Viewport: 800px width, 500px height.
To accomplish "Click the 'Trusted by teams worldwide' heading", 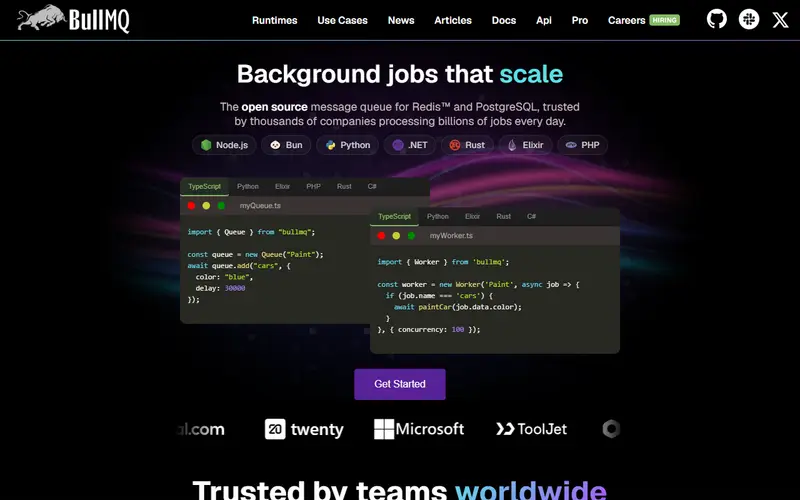I will click(x=400, y=490).
